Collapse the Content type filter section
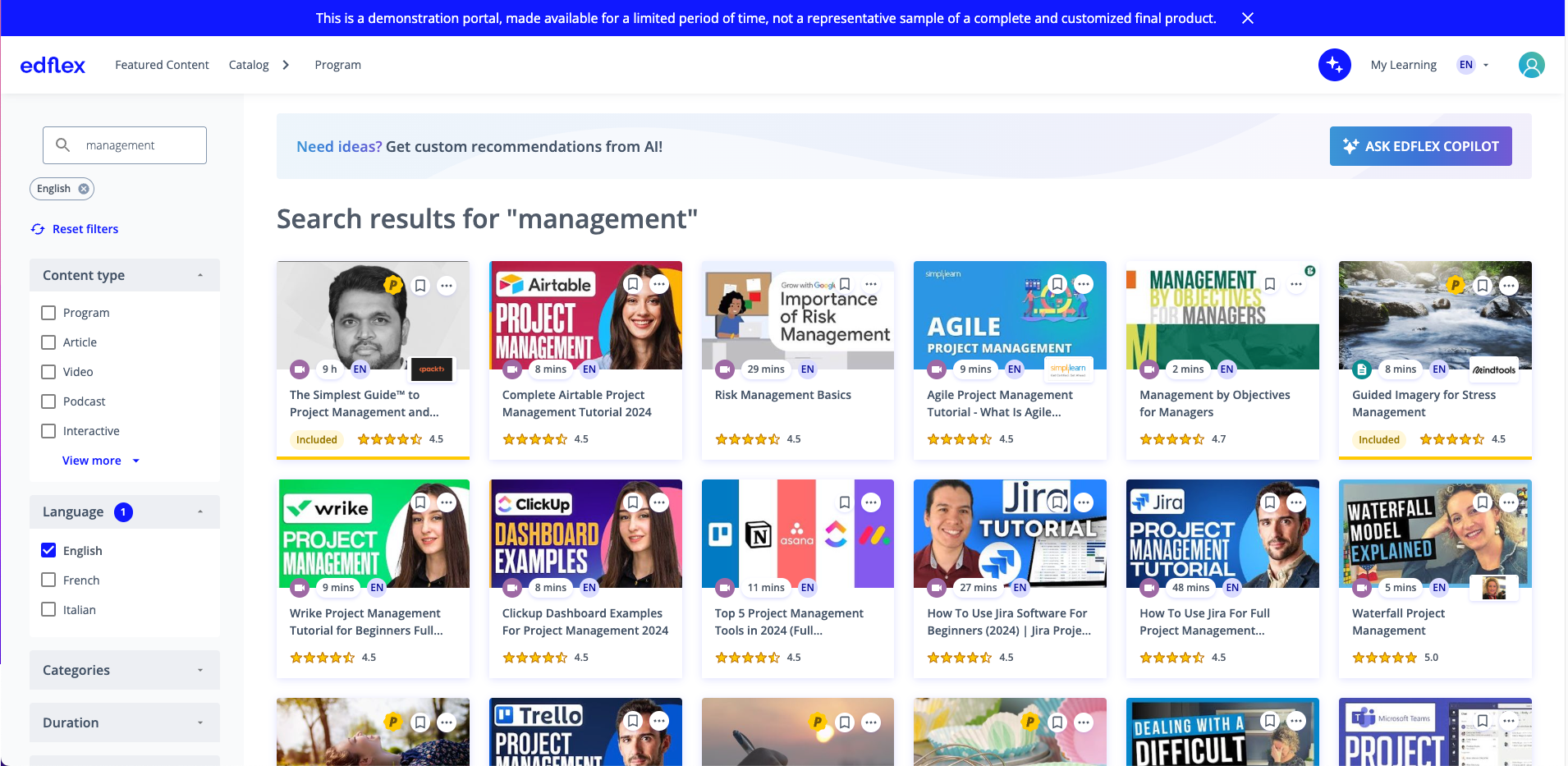This screenshot has height=766, width=1568. coord(125,276)
